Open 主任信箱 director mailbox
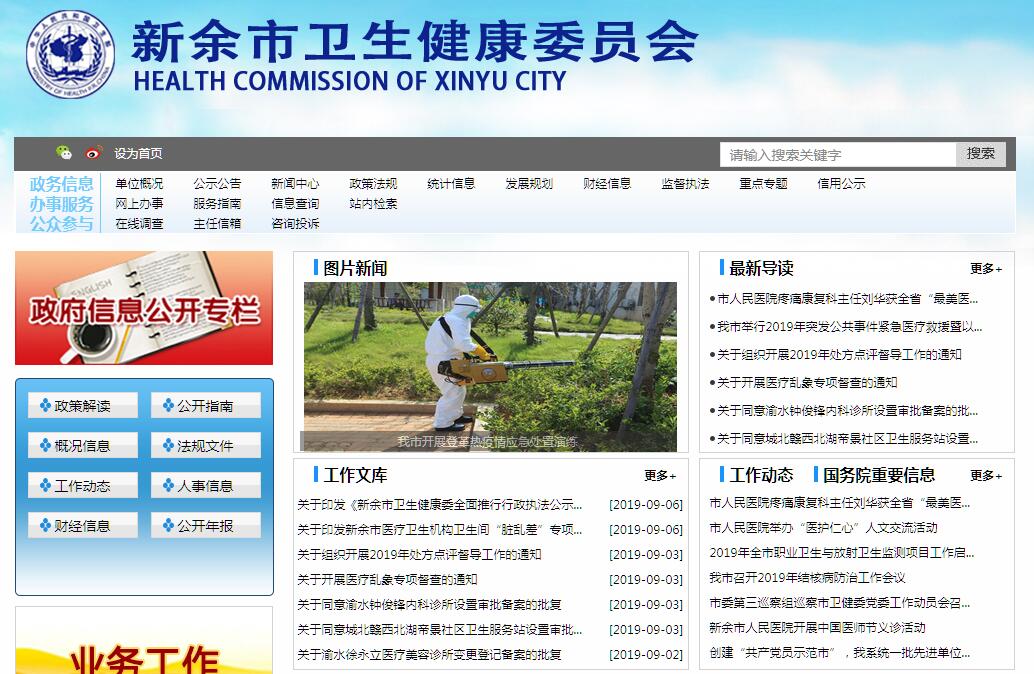The image size is (1034, 674). point(217,224)
